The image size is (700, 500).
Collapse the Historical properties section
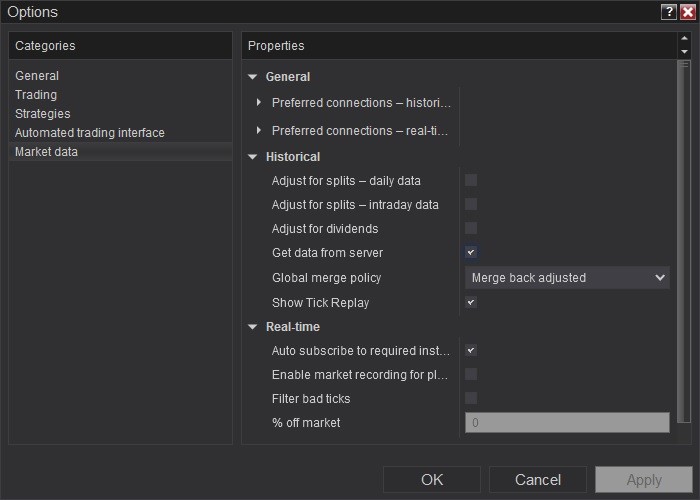click(x=254, y=157)
